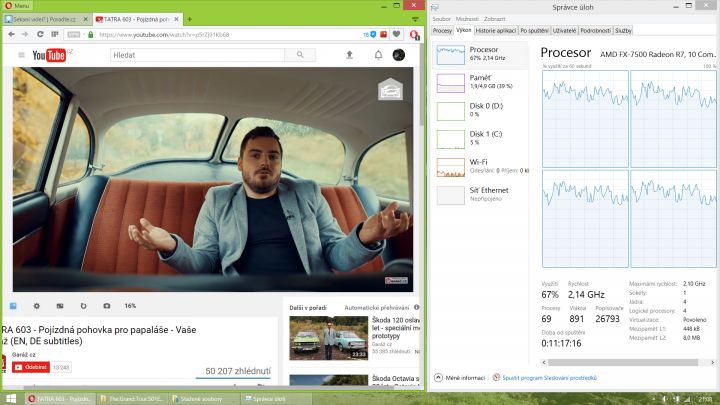Open the Zobrazit menu in Task Manager

click(495, 19)
